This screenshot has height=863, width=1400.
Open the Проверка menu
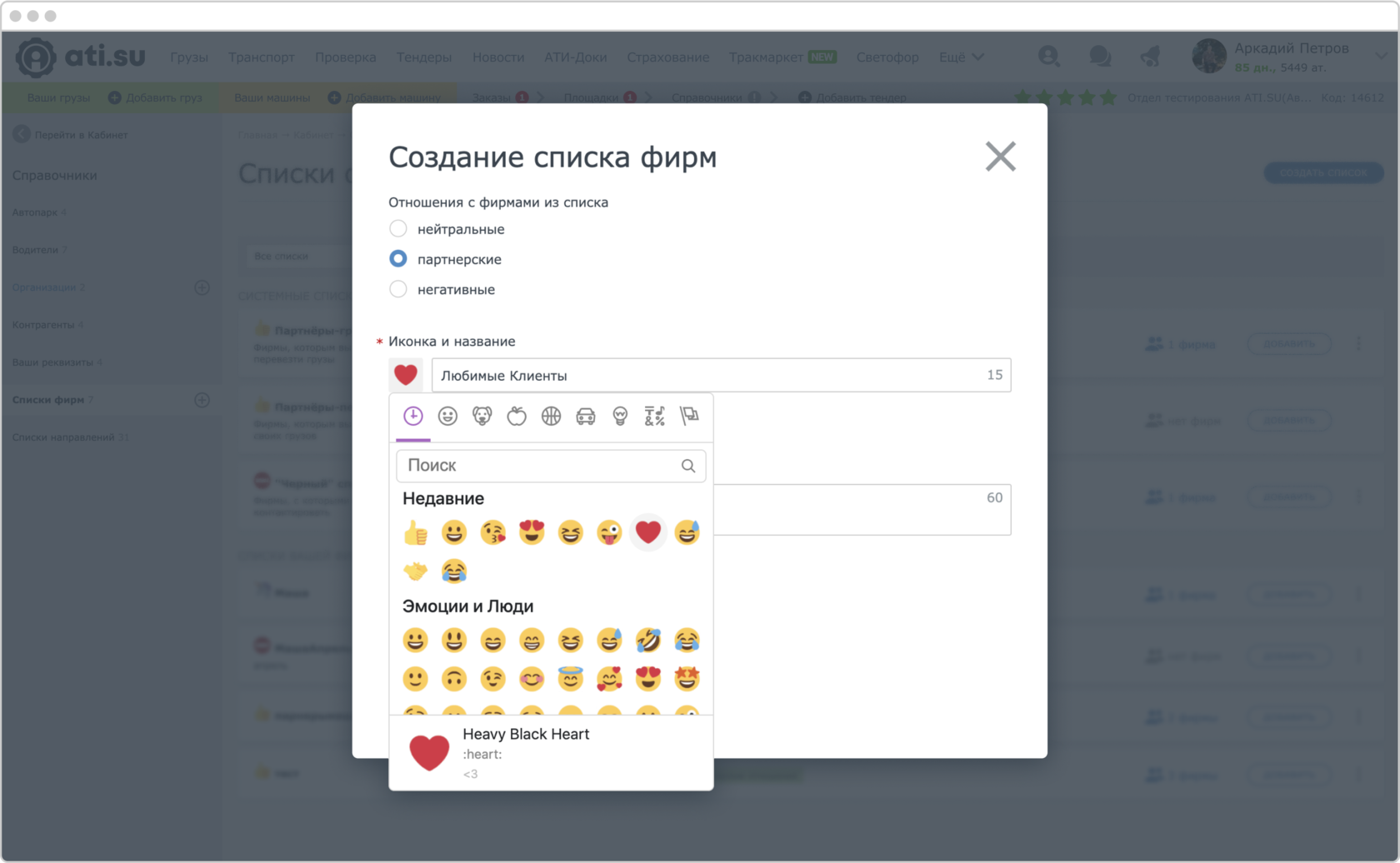tap(346, 57)
